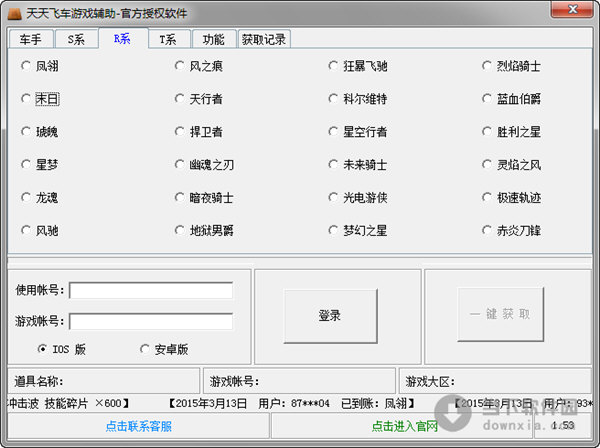Switch to 安卓版 platform option
600x448 pixels.
click(x=145, y=349)
